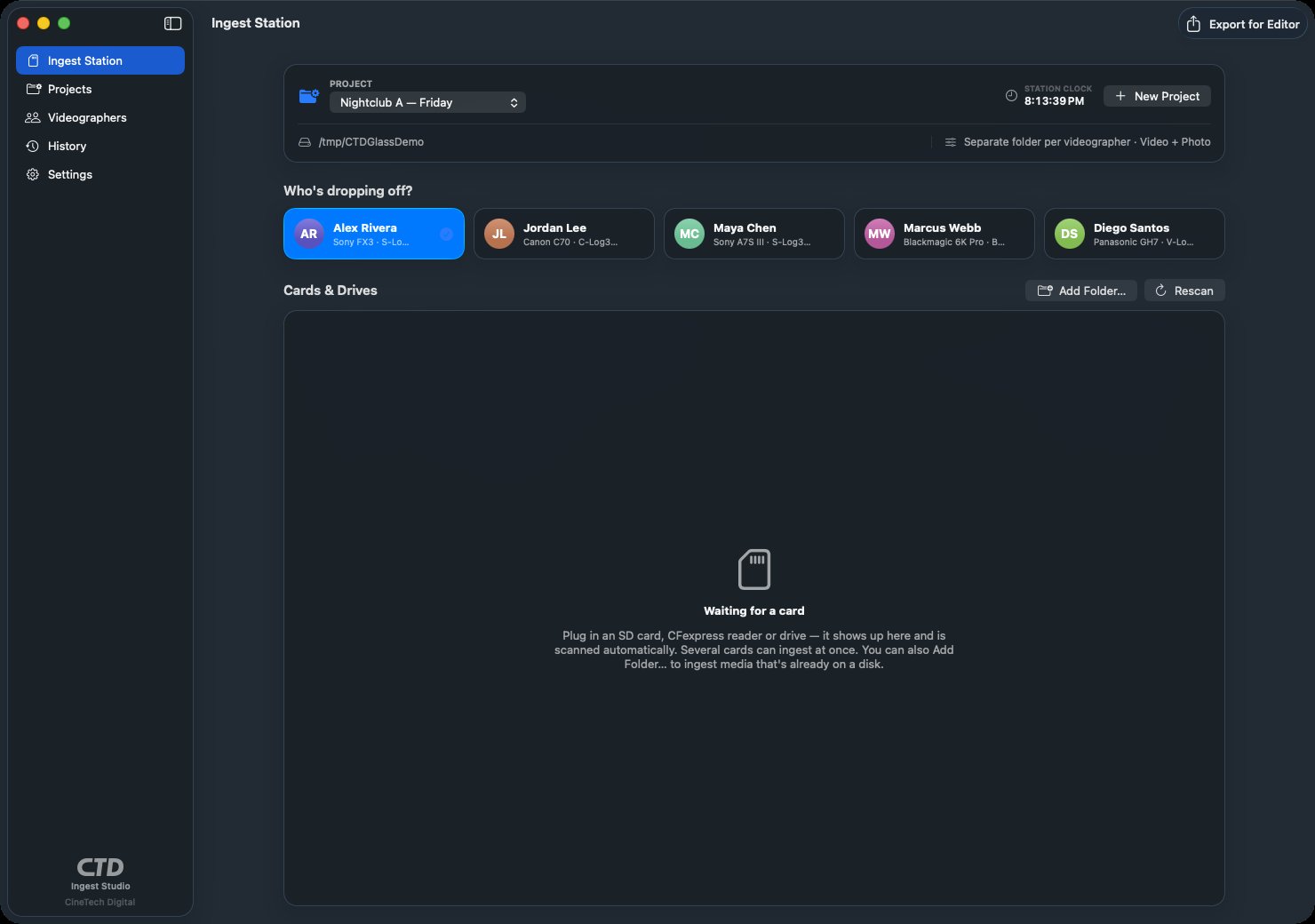Click the Export for Editor share icon
1315x924 pixels.
[x=1193, y=24]
